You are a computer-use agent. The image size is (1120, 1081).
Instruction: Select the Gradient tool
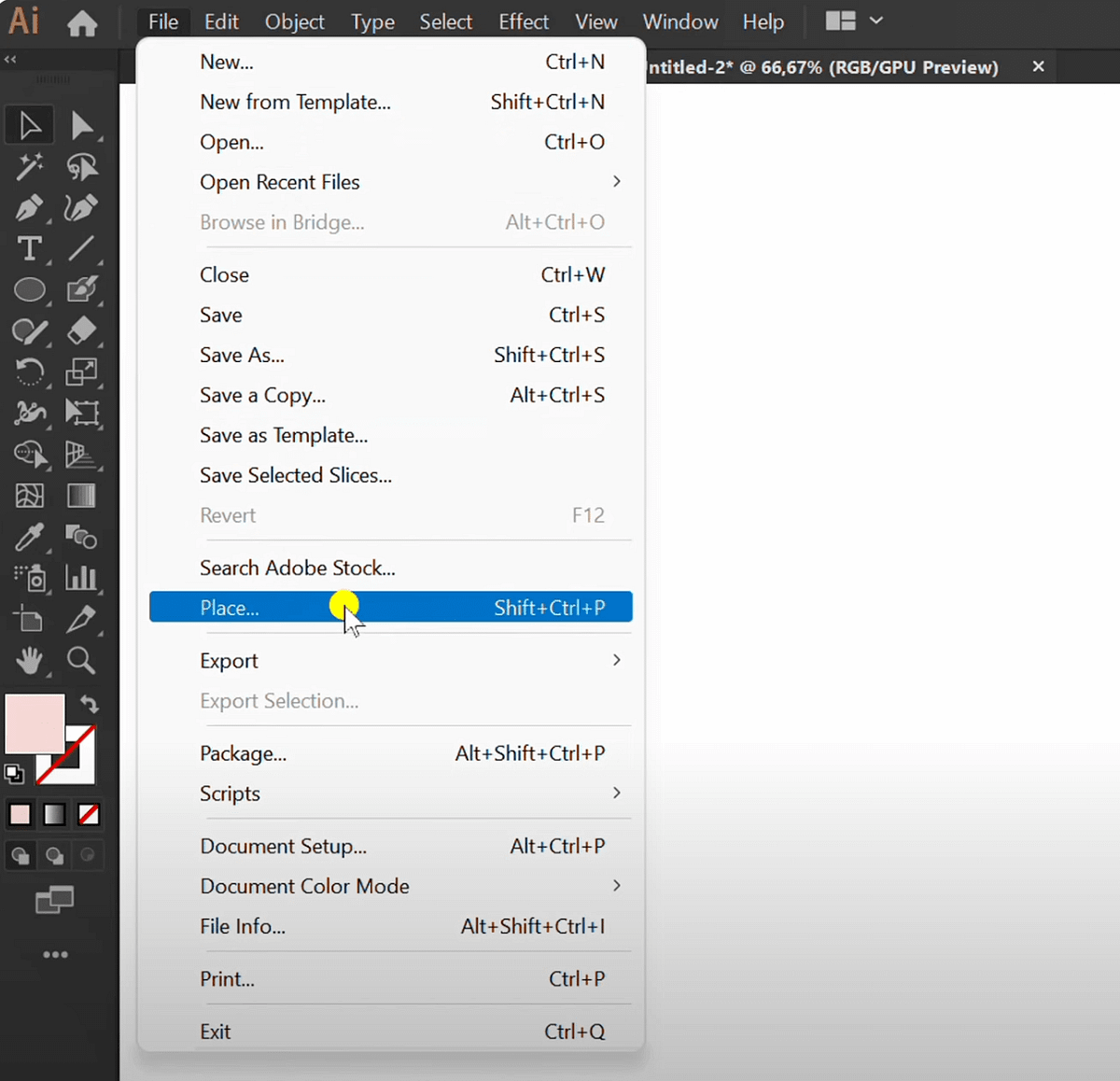[81, 495]
